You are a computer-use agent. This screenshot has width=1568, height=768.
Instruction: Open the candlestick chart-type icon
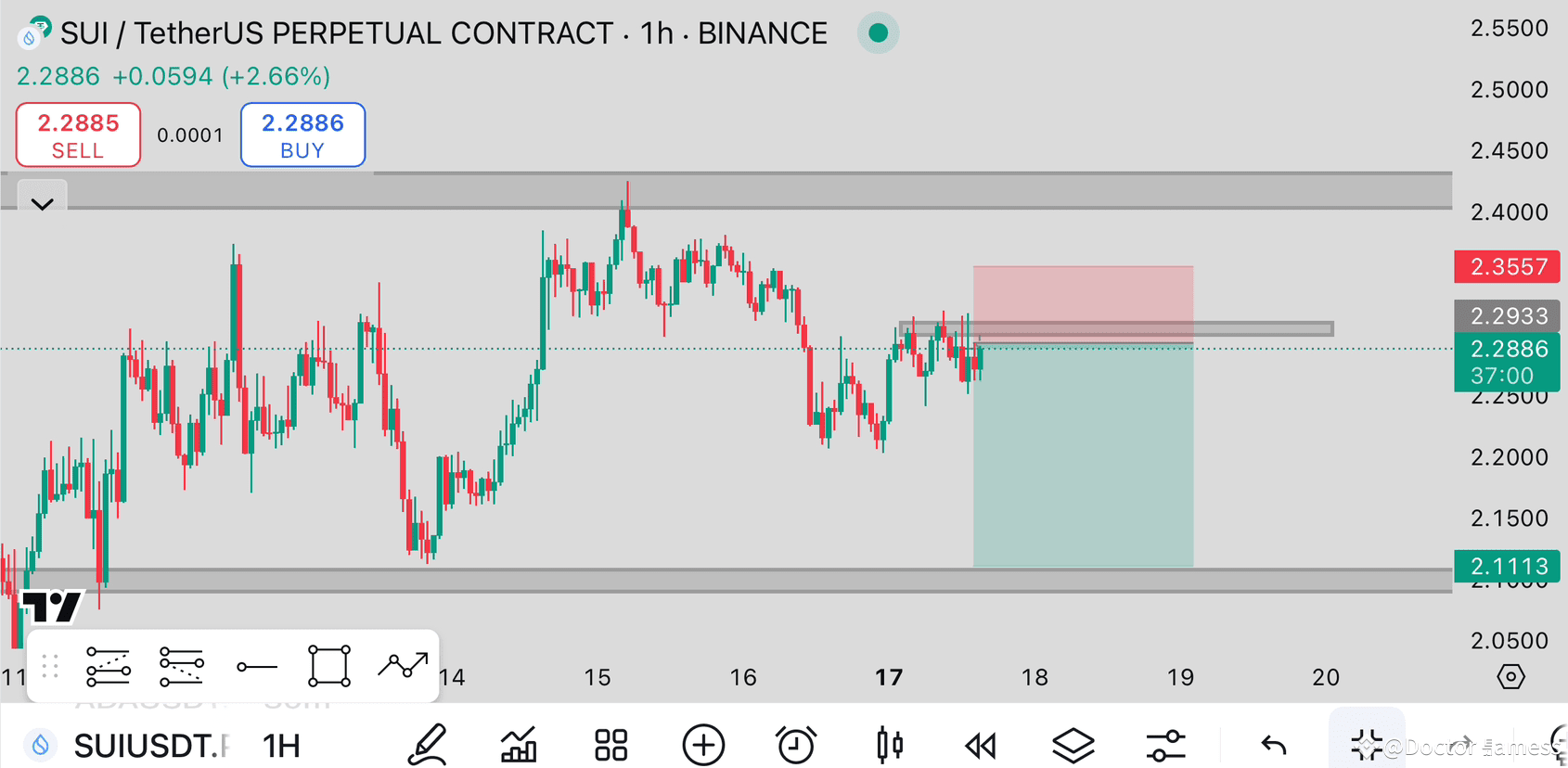888,744
